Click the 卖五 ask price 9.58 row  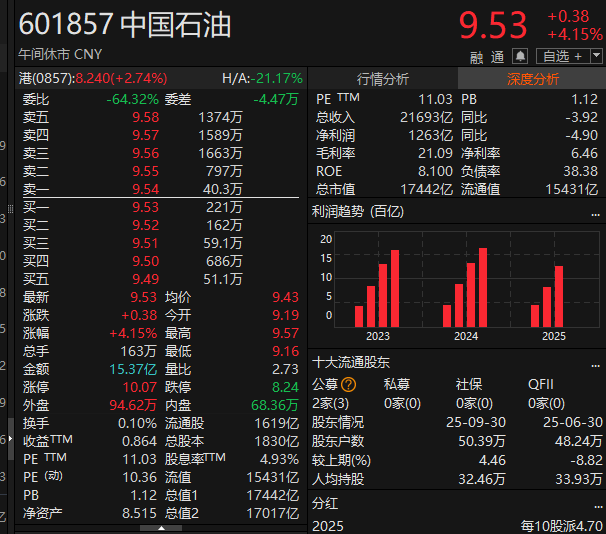coord(145,117)
